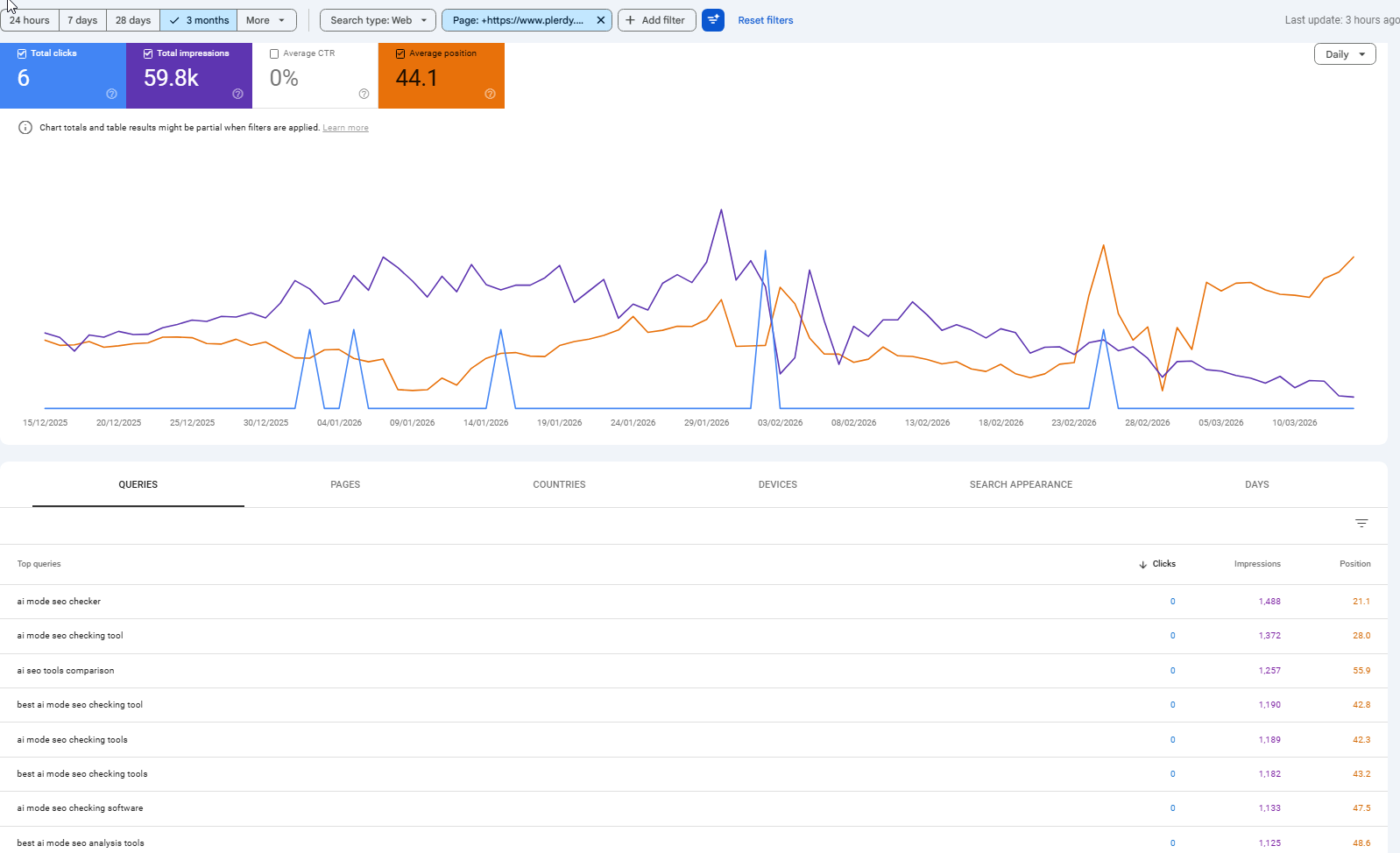This screenshot has height=853, width=1400.
Task: Click the help icon on Average position card
Action: (x=490, y=94)
